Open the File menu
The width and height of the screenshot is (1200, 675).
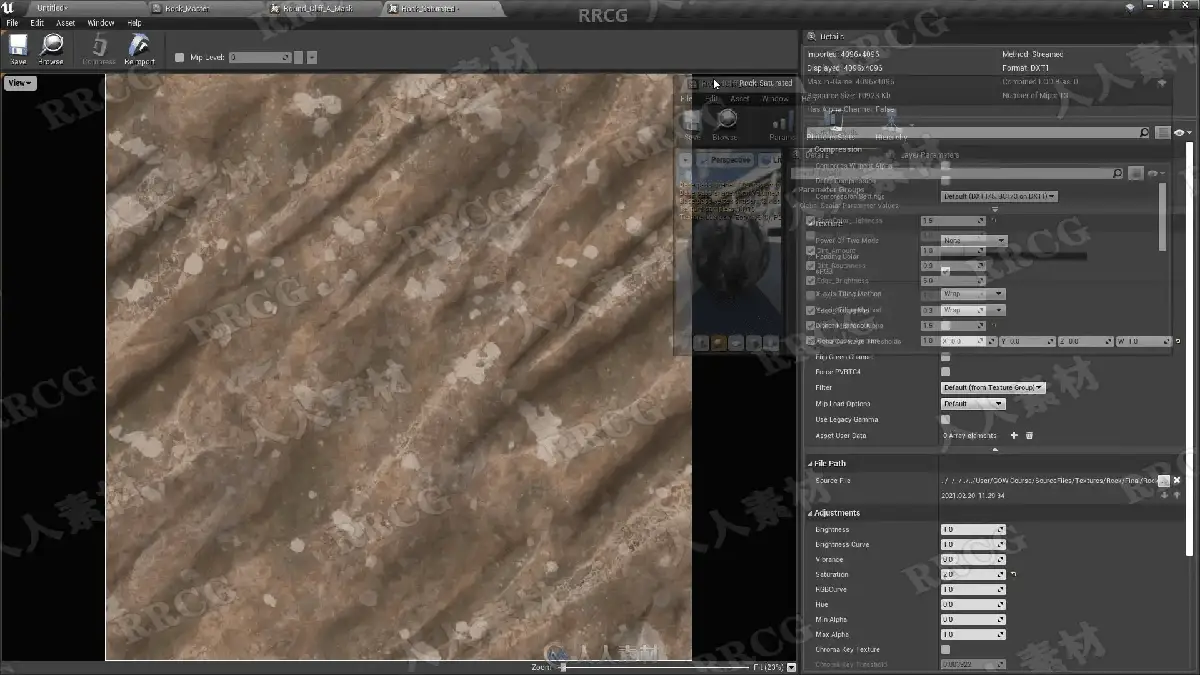(11, 23)
